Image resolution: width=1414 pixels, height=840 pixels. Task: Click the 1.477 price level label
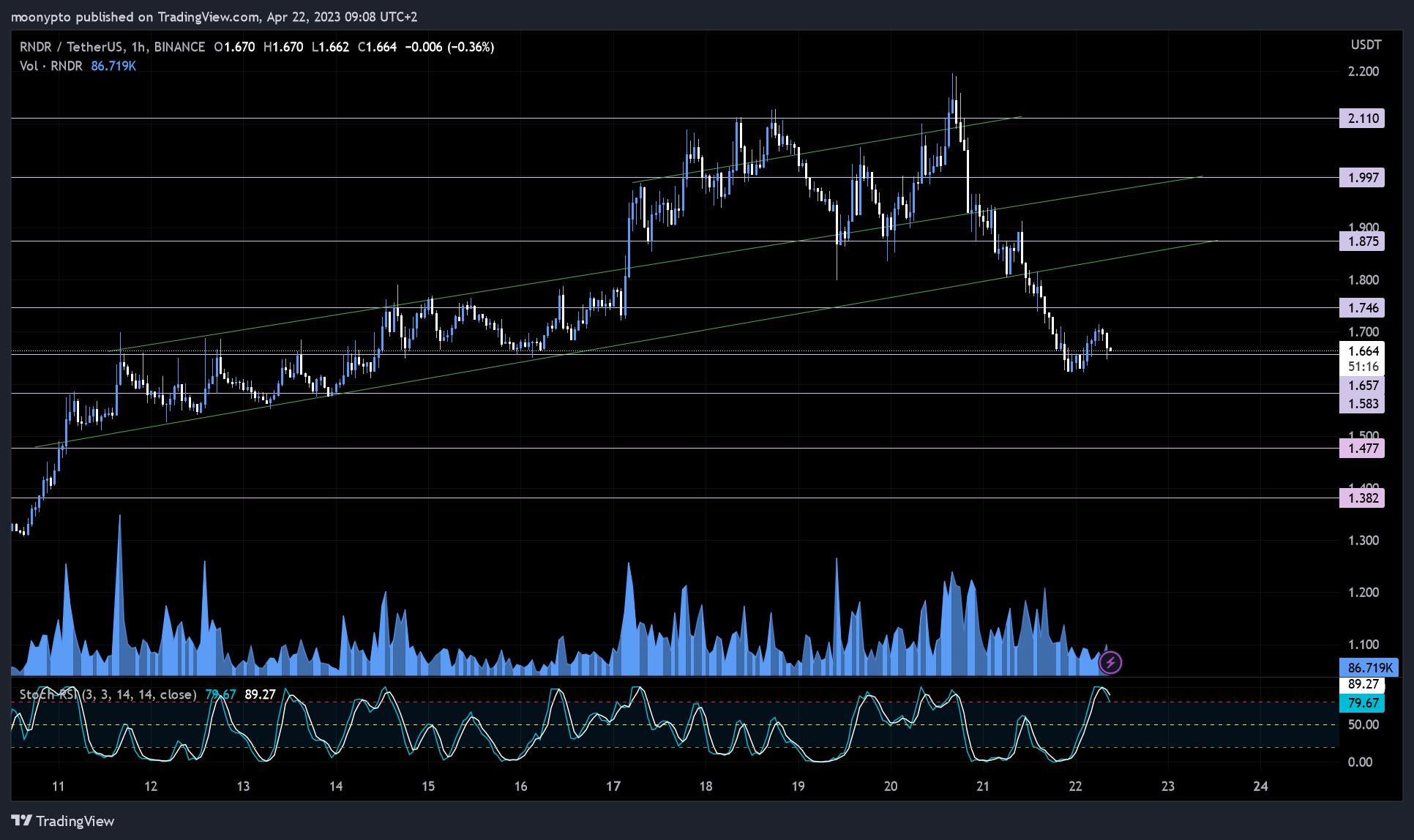pos(1362,449)
